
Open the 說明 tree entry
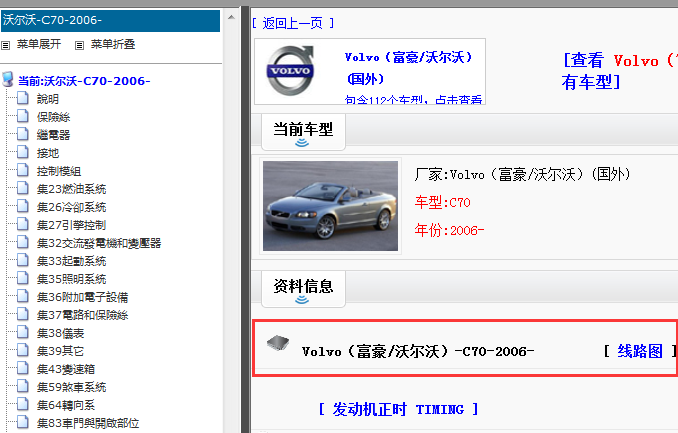[x=48, y=99]
